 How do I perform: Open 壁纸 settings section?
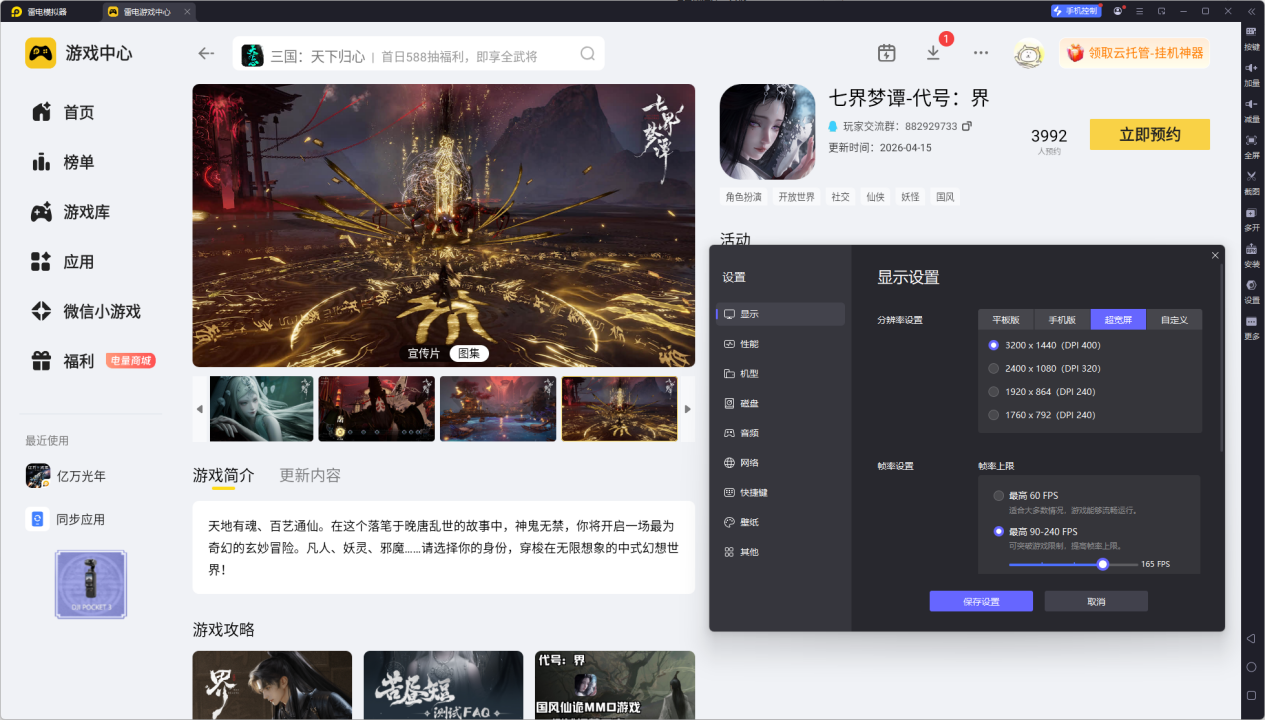click(x=781, y=522)
